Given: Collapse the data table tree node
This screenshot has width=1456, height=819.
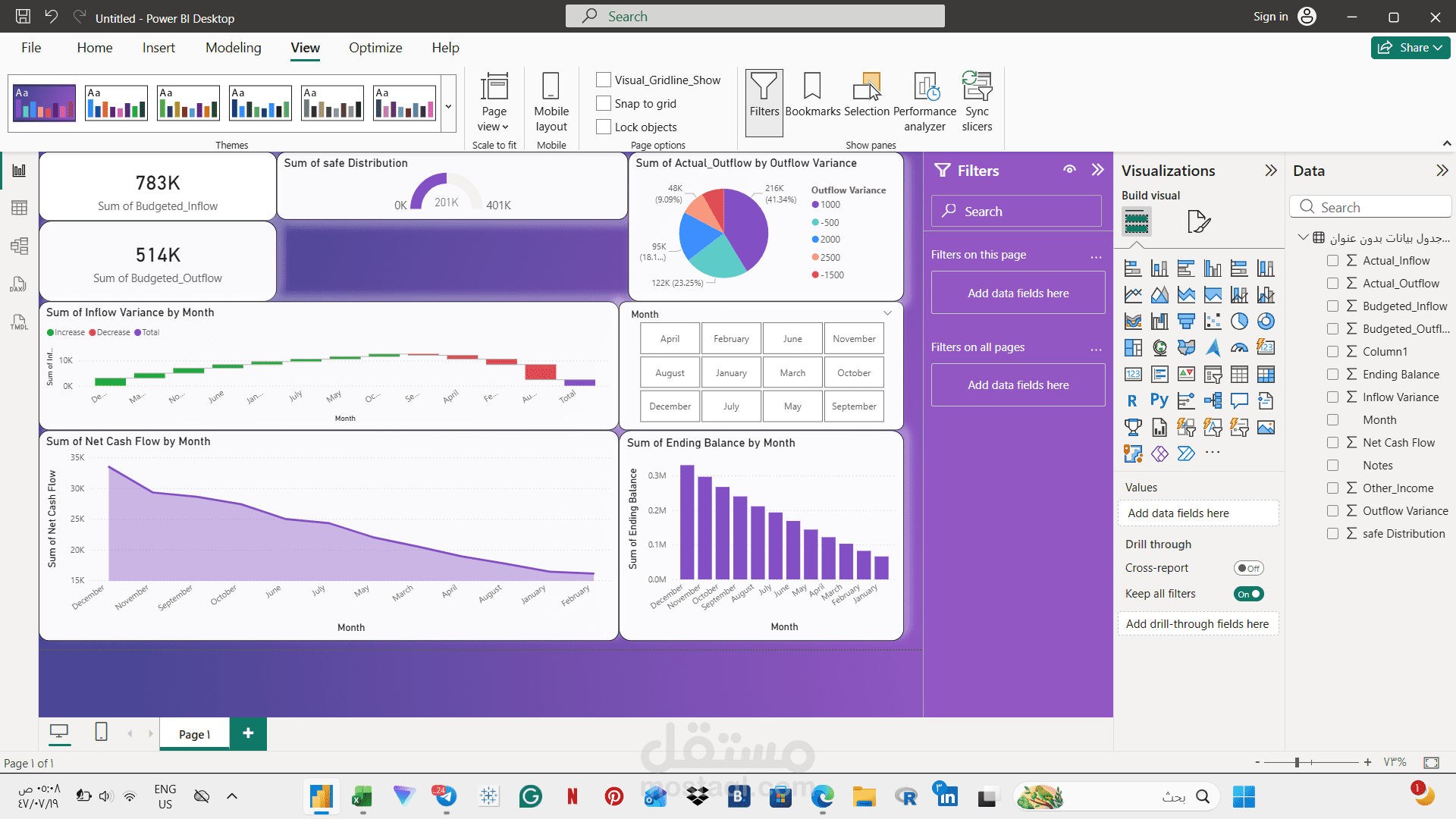Looking at the screenshot, I should tap(1302, 237).
